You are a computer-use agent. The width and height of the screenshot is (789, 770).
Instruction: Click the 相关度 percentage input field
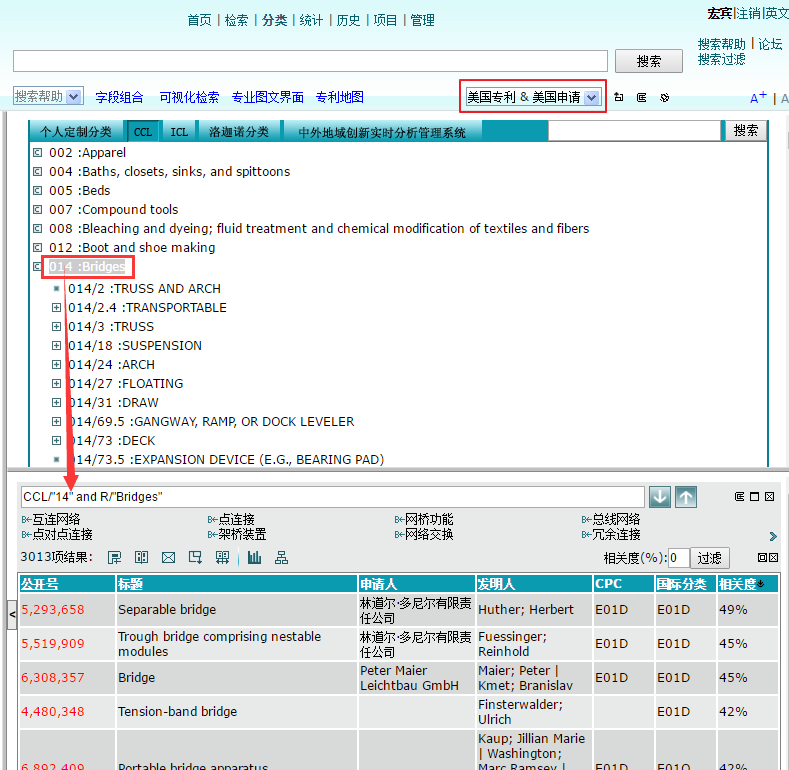coord(678,558)
